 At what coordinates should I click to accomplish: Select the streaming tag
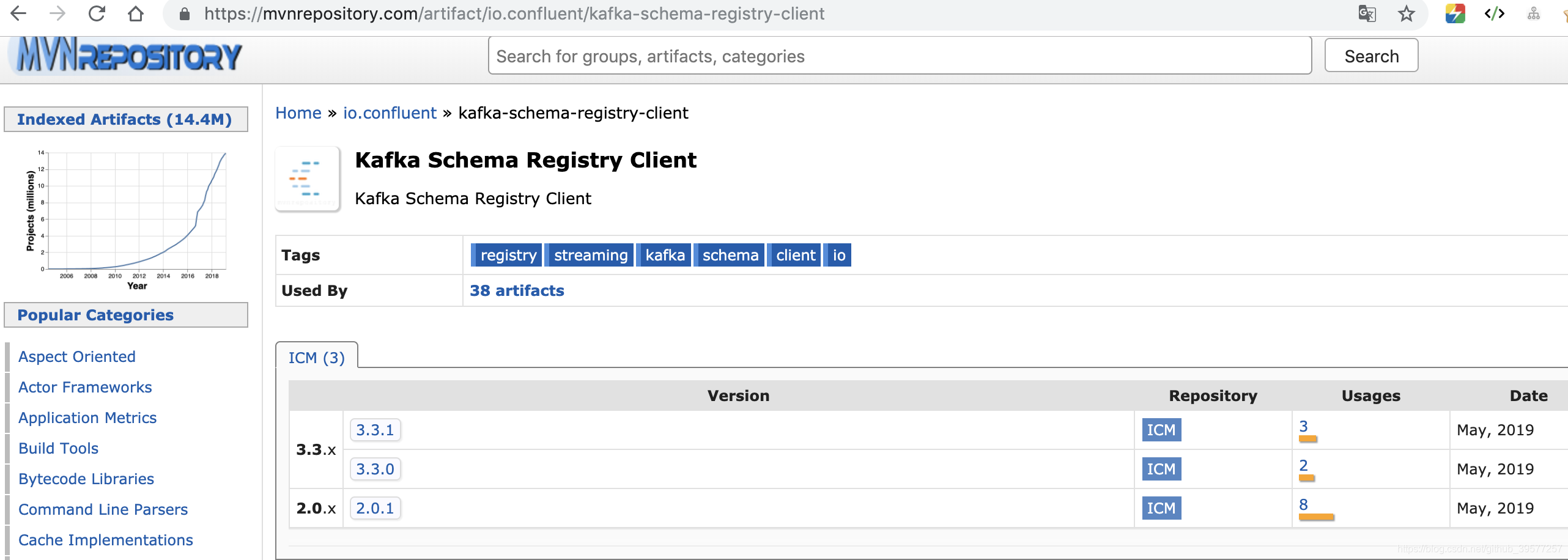(590, 255)
